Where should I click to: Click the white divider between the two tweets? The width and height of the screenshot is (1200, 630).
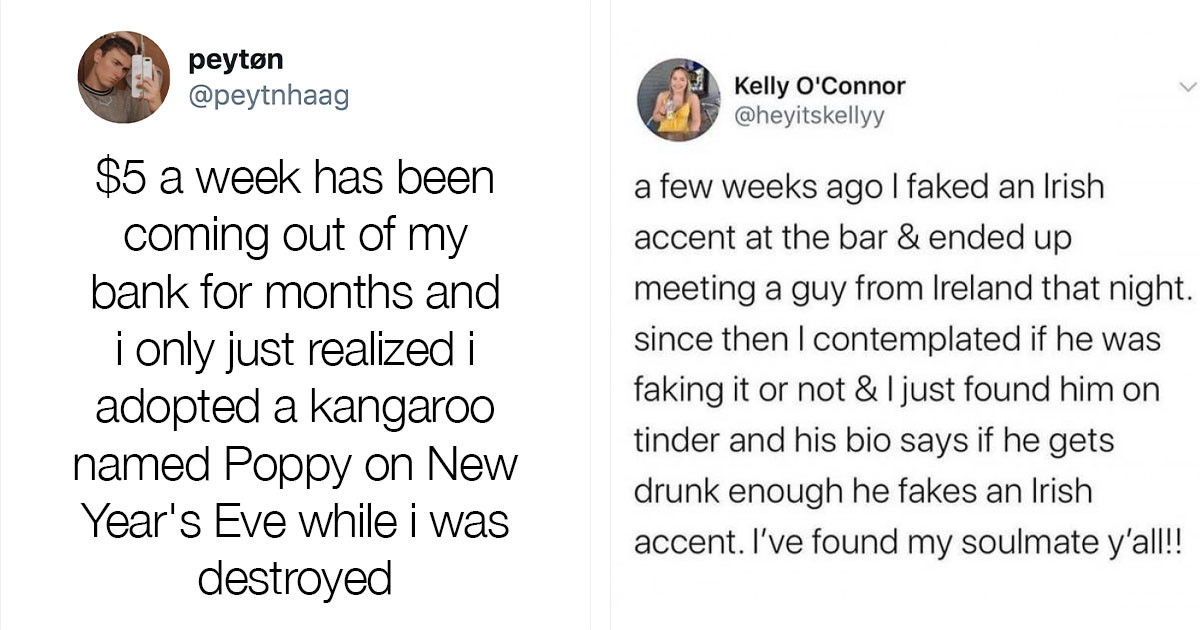coord(601,315)
